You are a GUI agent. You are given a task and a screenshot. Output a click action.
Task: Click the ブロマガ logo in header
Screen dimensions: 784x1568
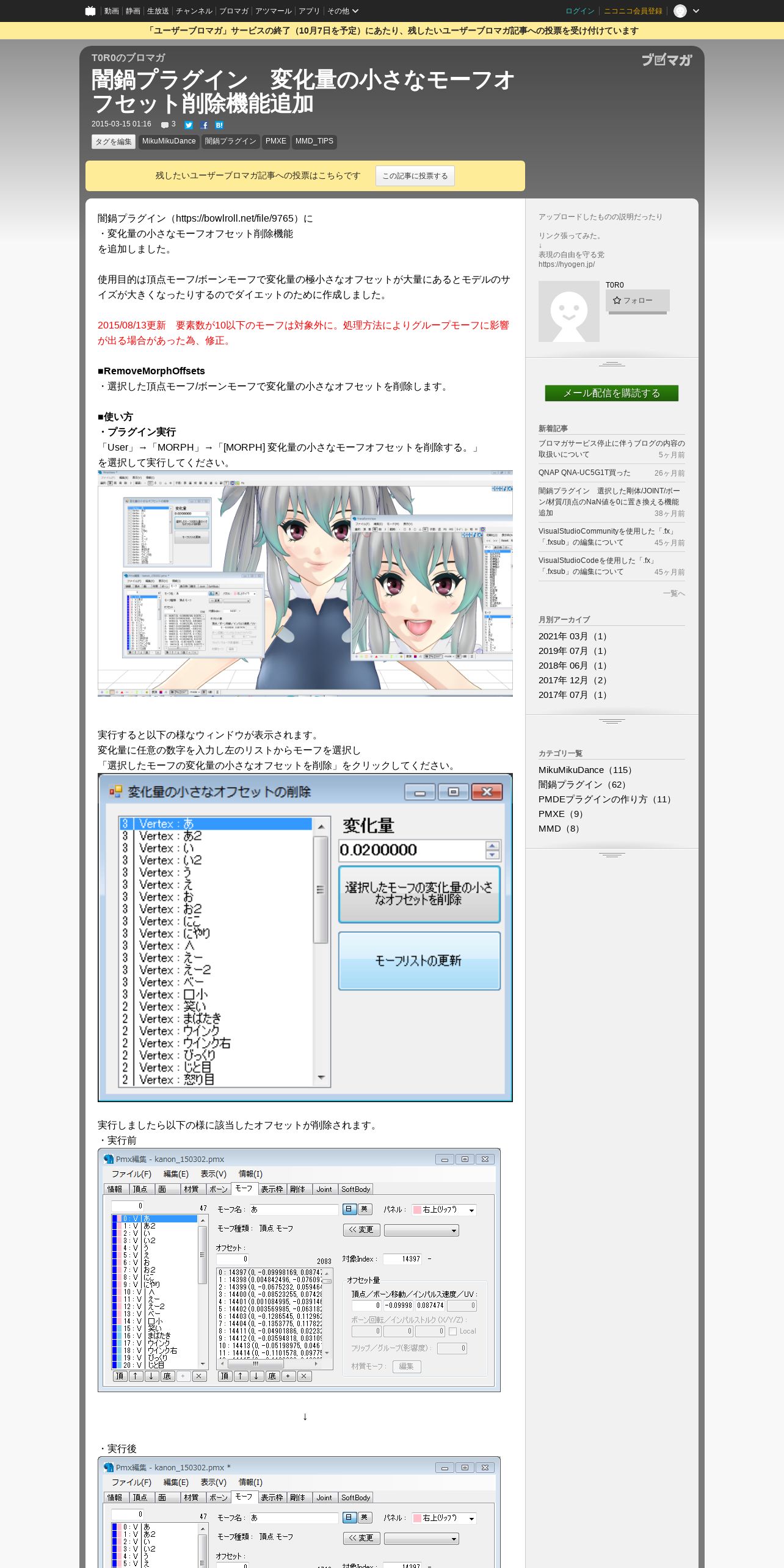pyautogui.click(x=667, y=59)
